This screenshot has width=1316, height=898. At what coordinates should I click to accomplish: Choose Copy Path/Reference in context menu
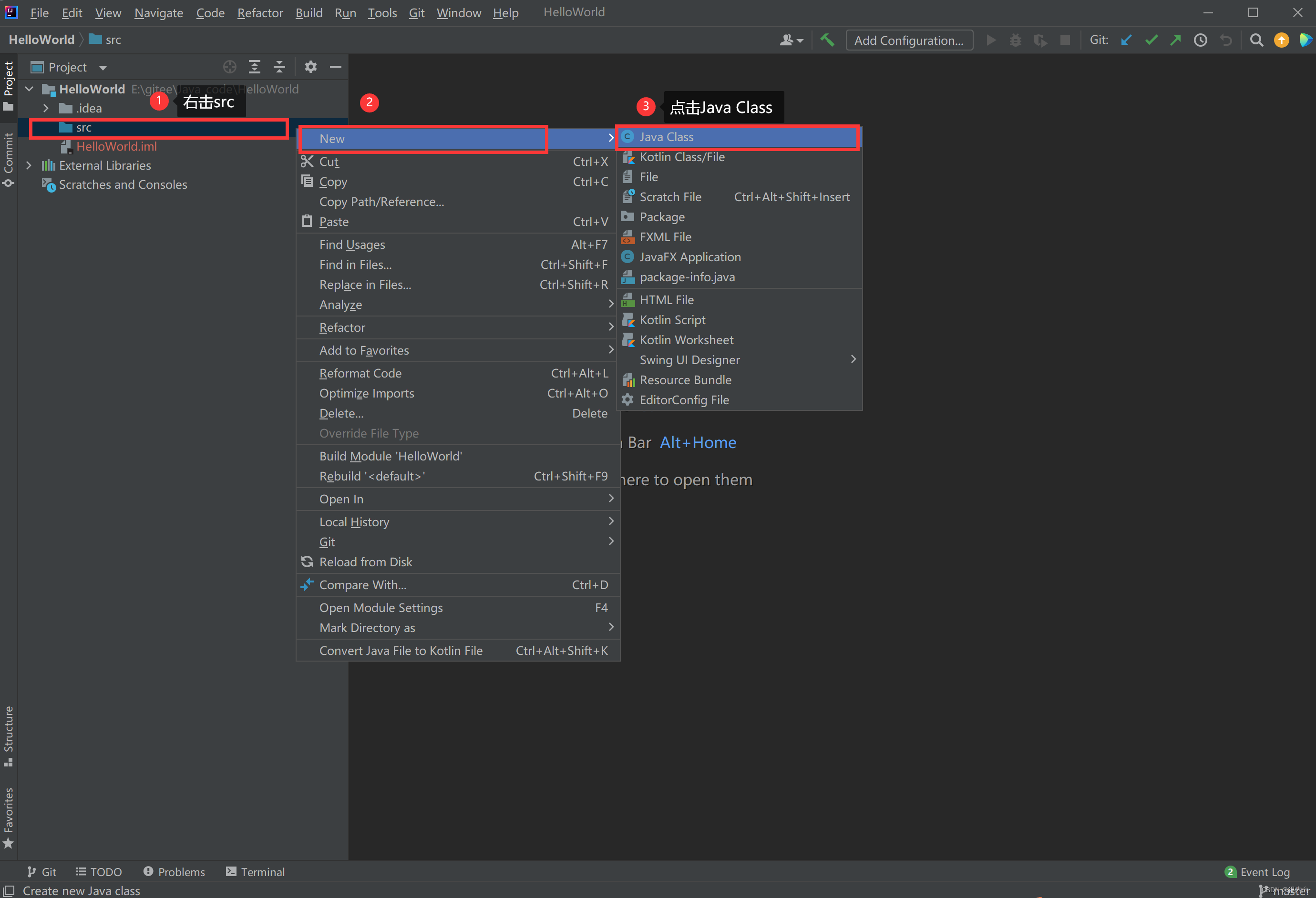pos(458,202)
